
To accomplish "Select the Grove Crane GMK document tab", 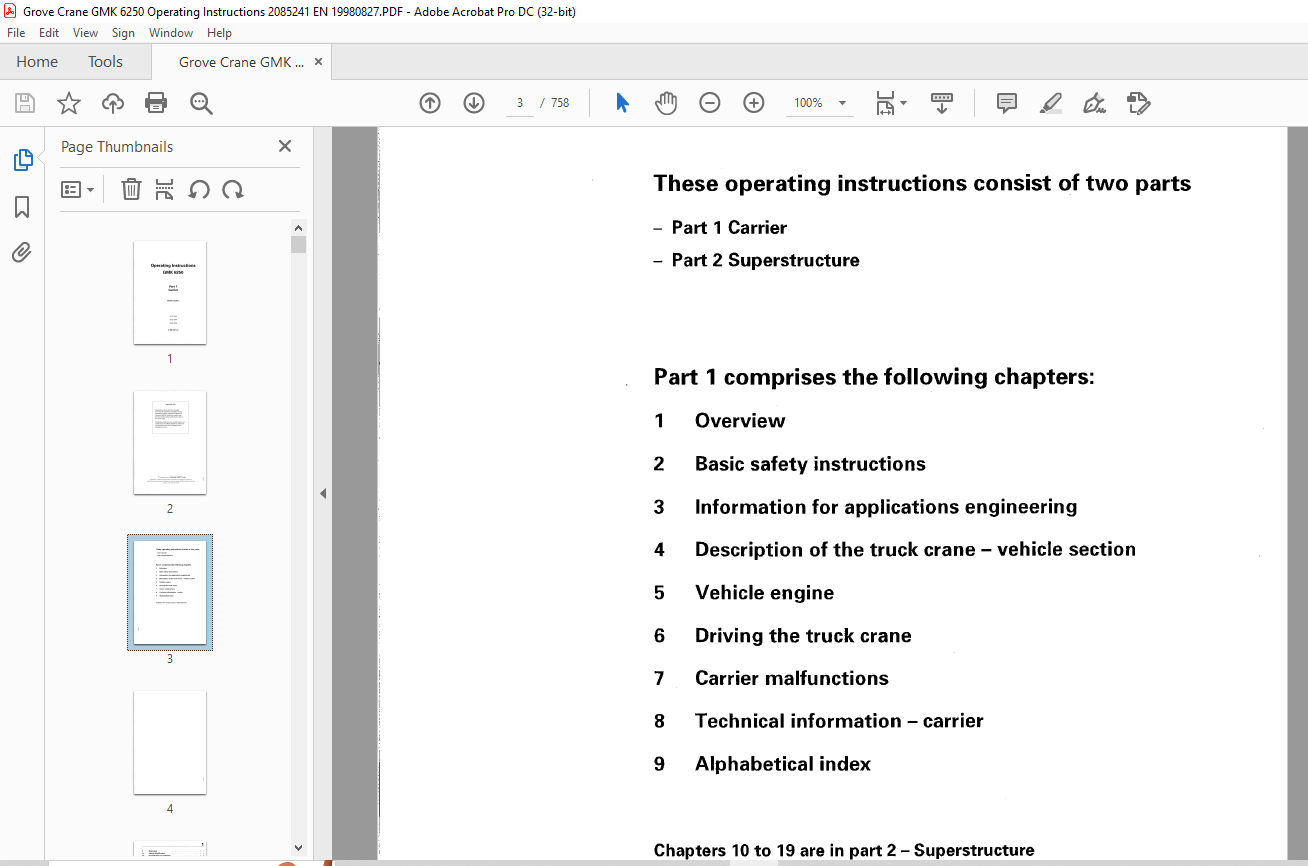I will [242, 62].
